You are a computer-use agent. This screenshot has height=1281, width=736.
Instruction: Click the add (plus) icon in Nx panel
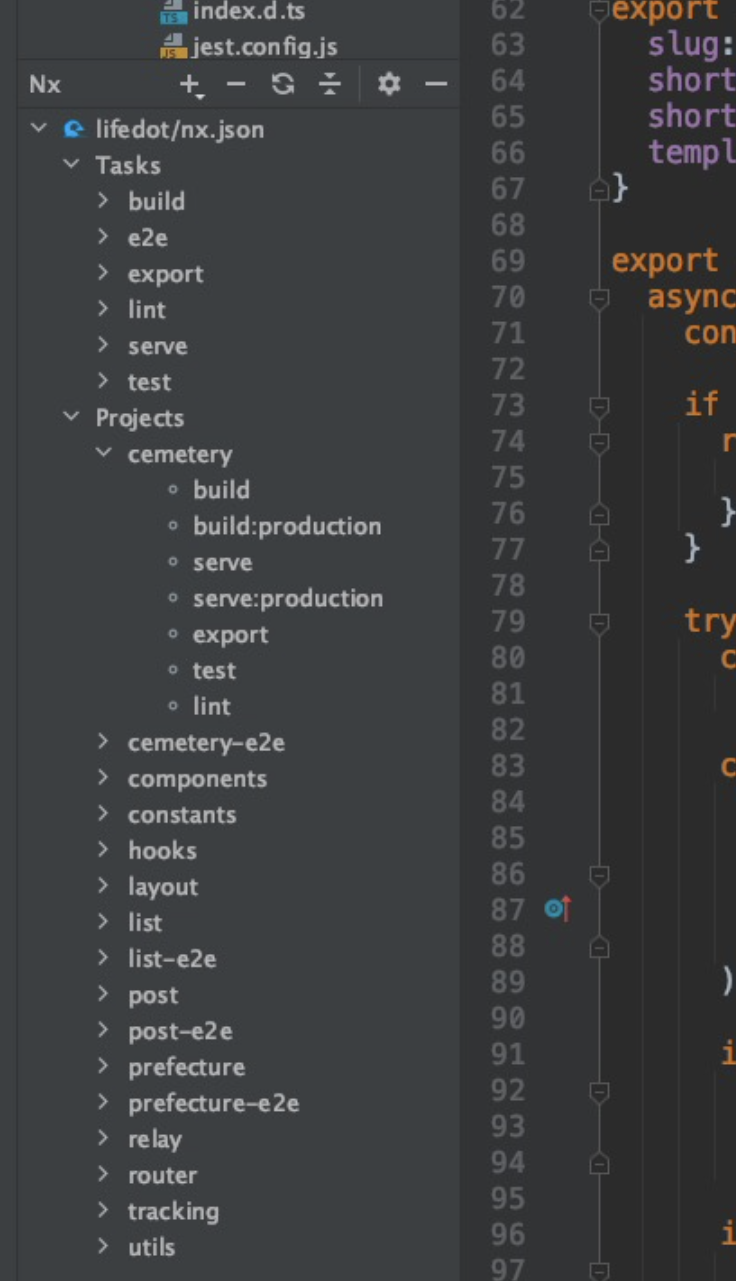pos(190,86)
